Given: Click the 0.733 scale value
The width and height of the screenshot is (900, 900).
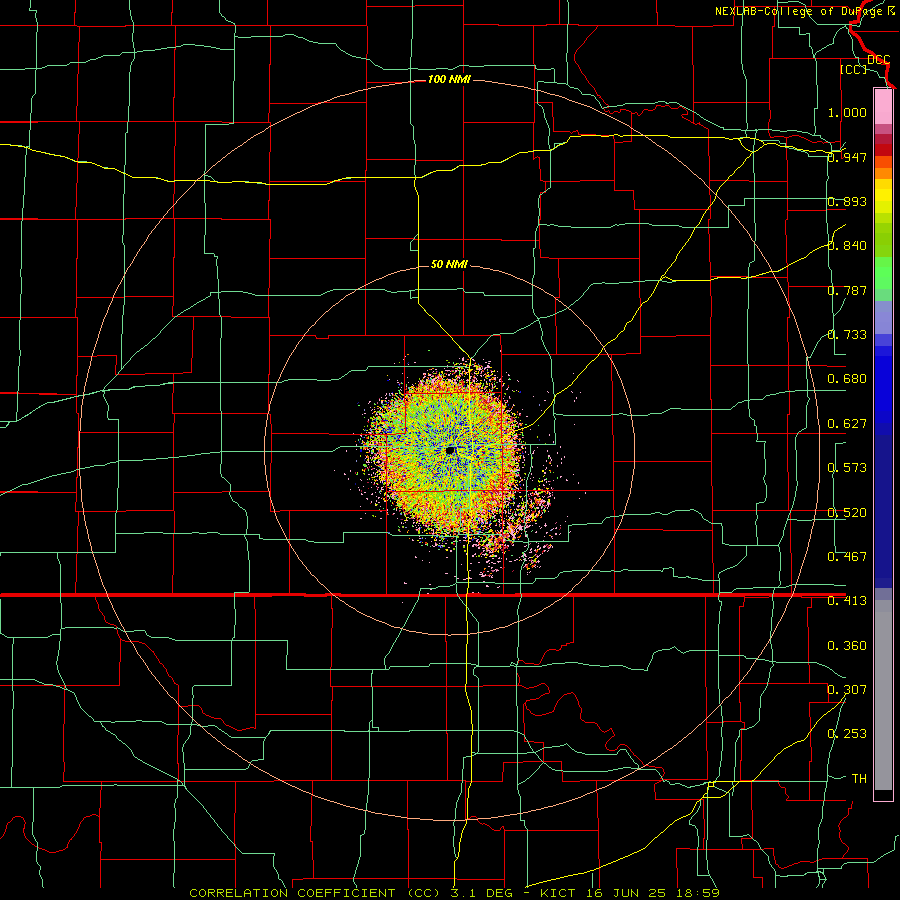Looking at the screenshot, I should [847, 335].
